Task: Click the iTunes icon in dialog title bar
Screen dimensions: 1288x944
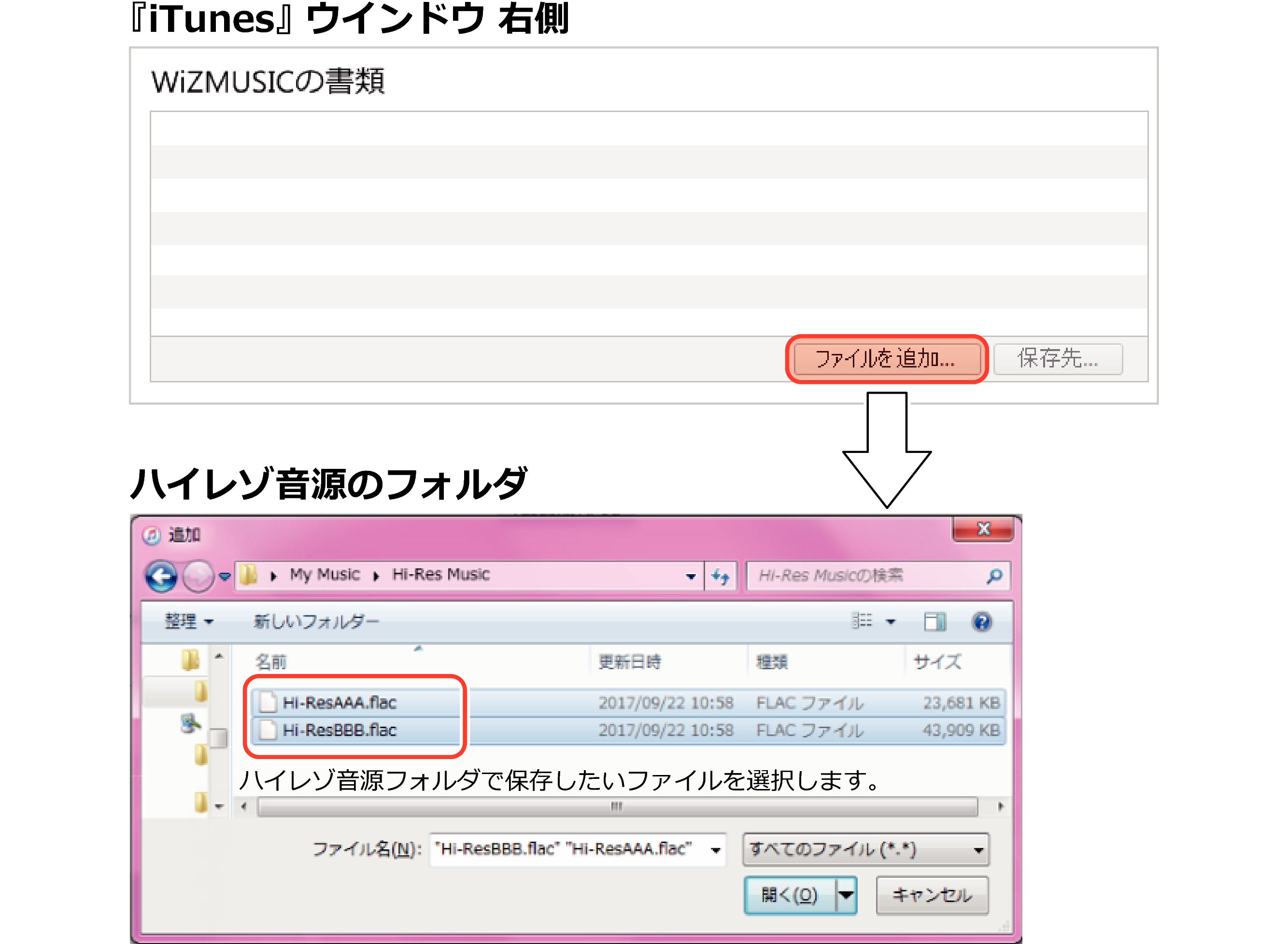Action: click(x=151, y=535)
